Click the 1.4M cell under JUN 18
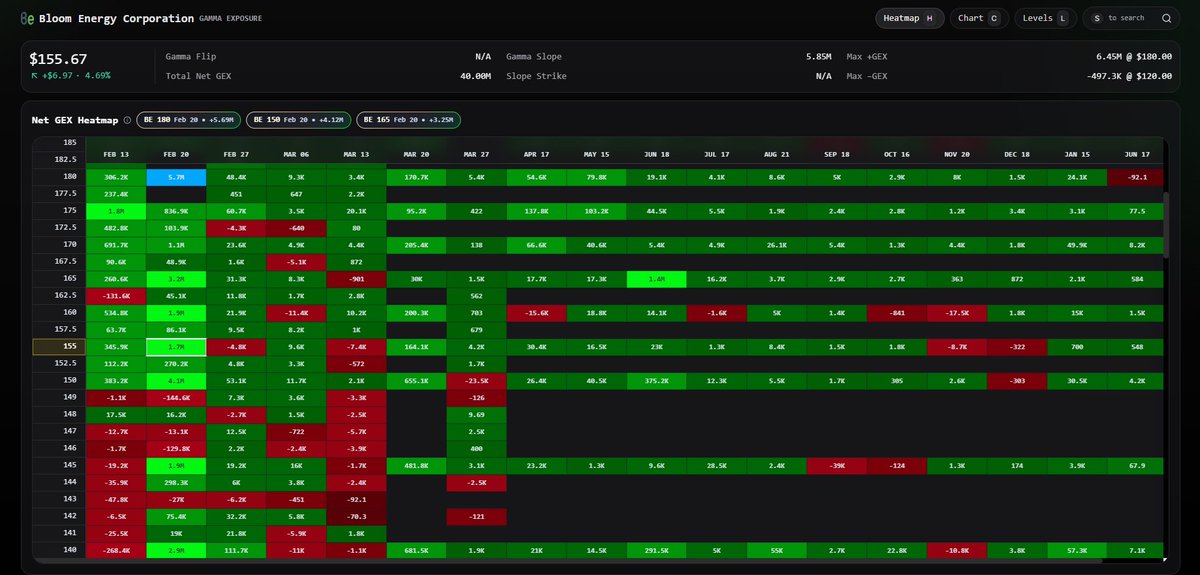 point(656,278)
